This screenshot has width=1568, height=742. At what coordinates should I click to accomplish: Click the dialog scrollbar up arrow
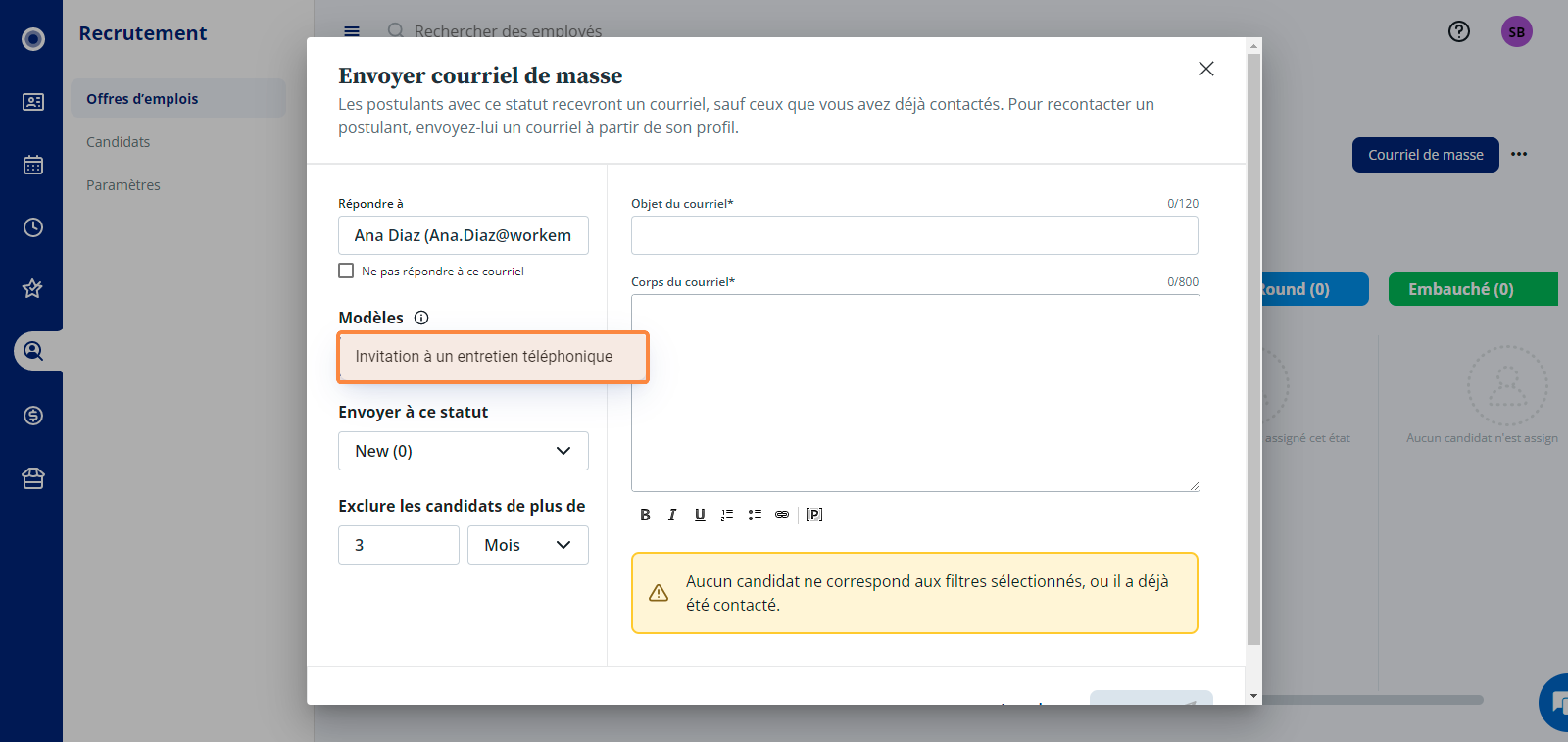pos(1253,46)
